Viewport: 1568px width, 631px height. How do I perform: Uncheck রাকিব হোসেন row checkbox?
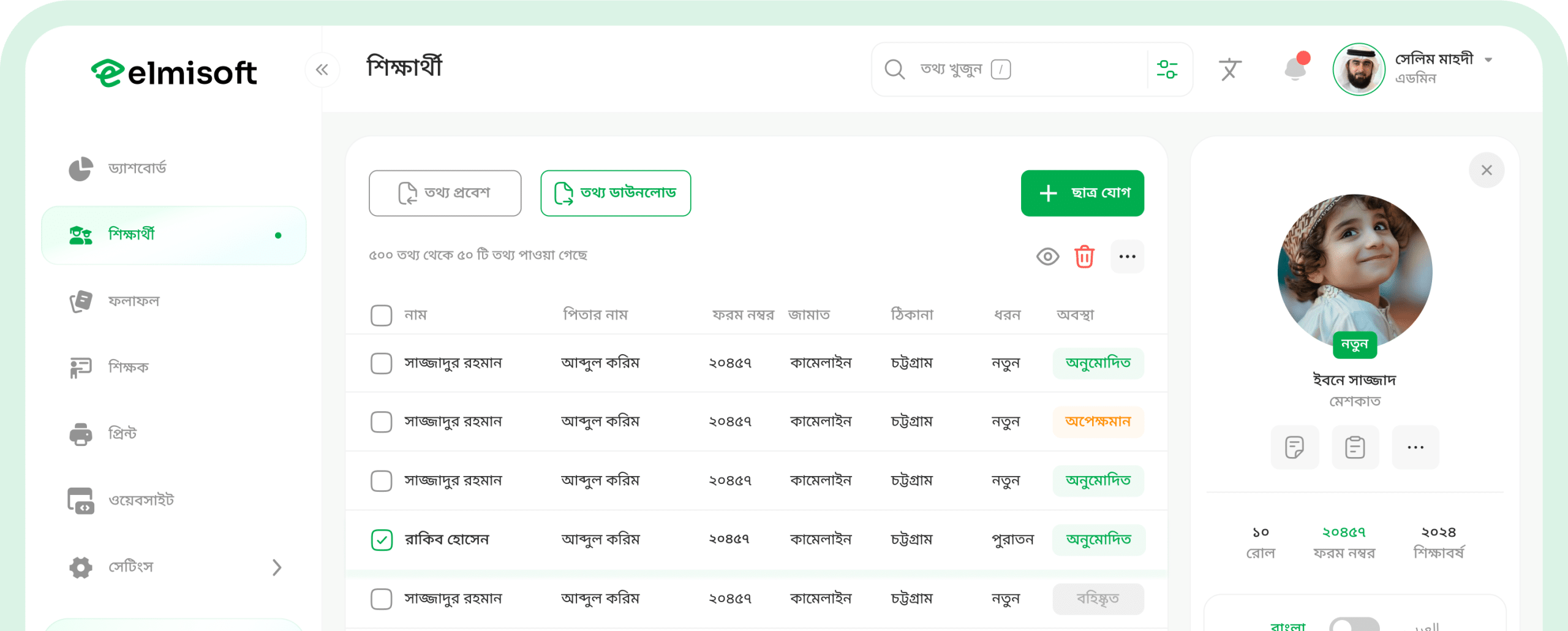coord(381,540)
